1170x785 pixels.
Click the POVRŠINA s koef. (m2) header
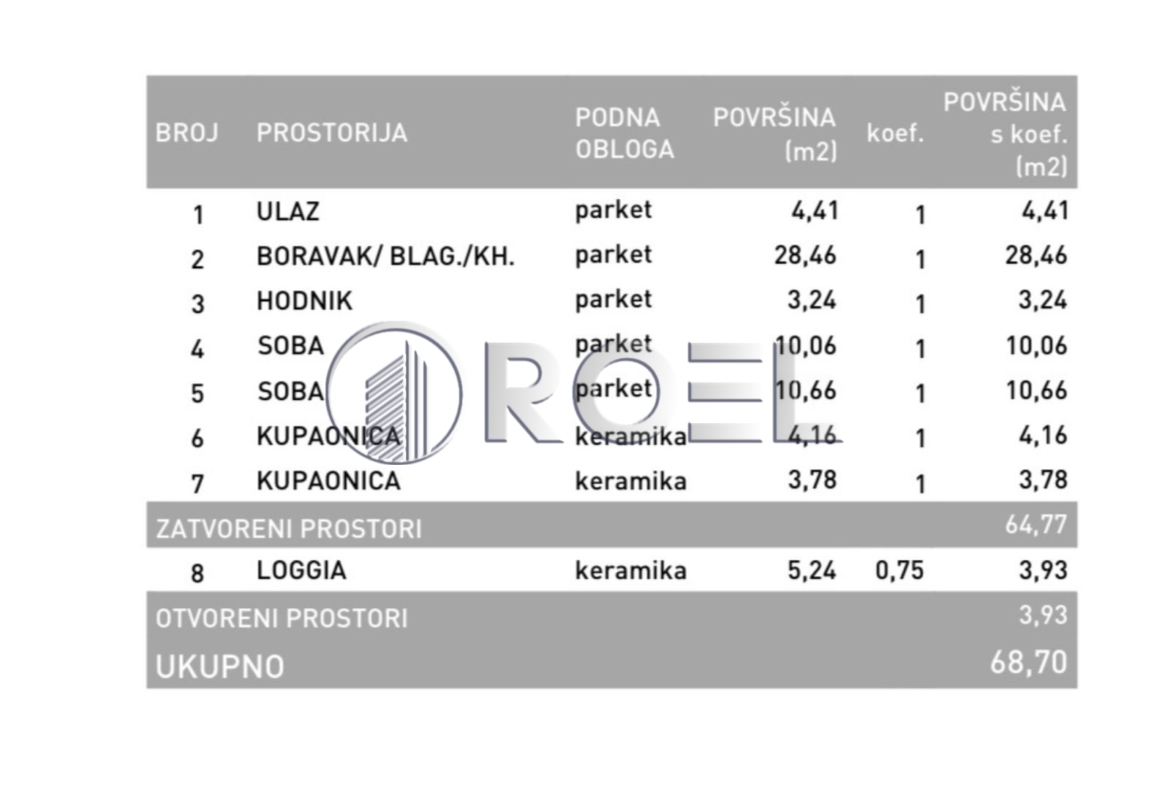point(1005,134)
